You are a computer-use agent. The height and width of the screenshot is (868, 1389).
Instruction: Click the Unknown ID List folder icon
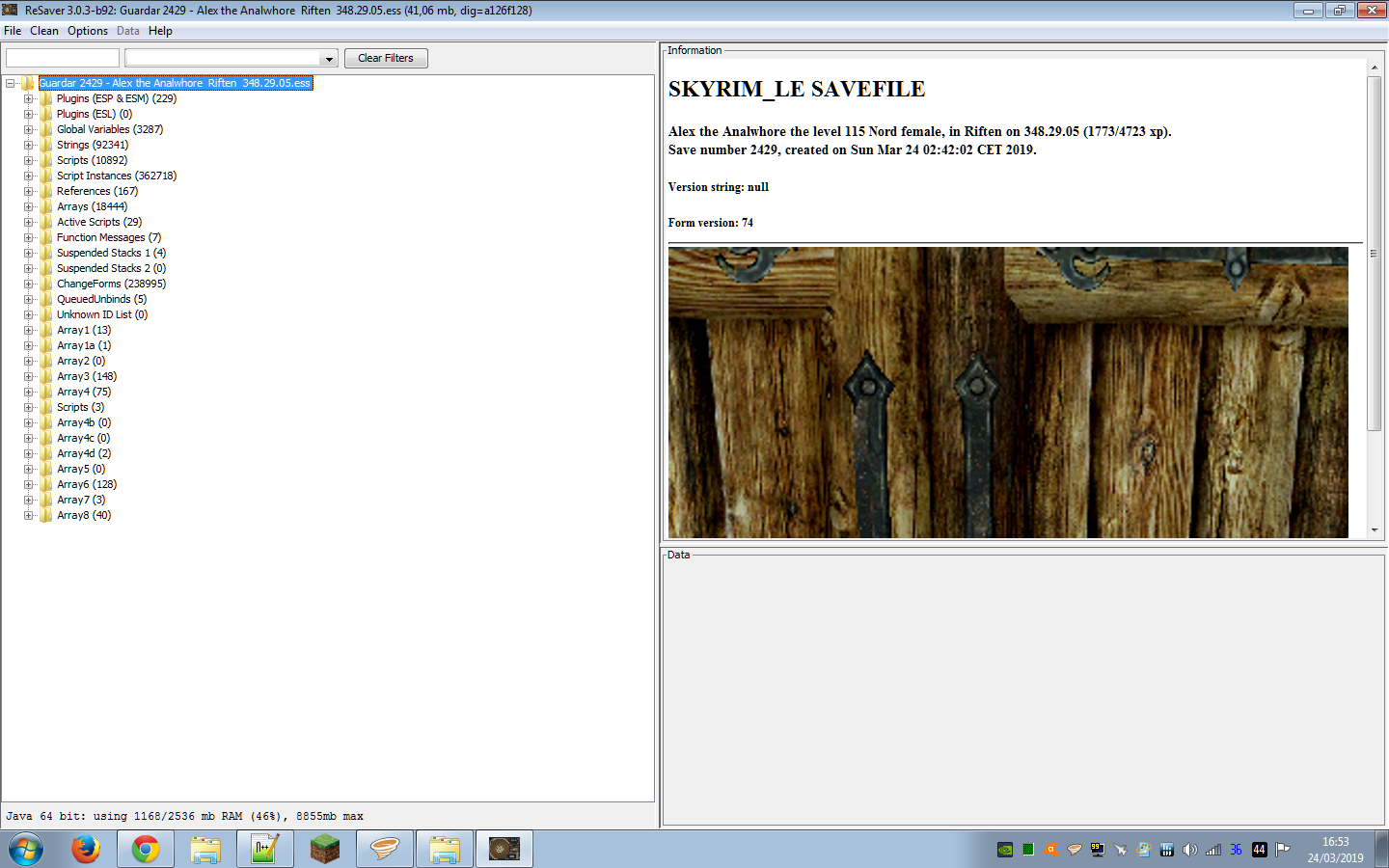tap(46, 314)
